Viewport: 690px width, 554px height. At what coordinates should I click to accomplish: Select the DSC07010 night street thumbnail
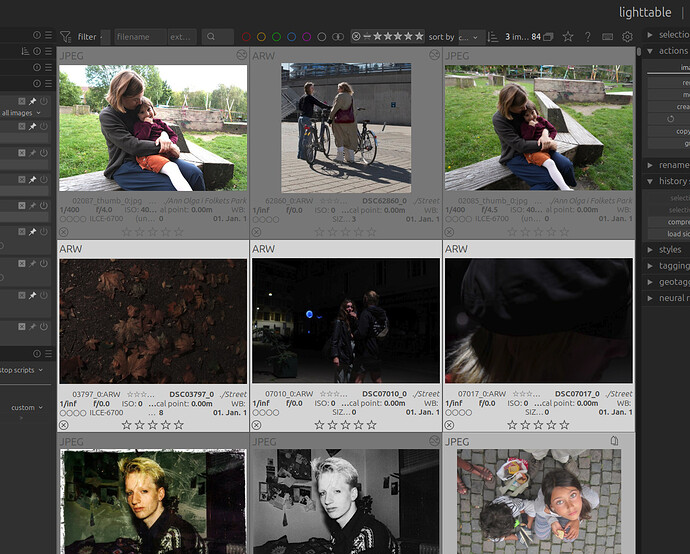tap(345, 321)
